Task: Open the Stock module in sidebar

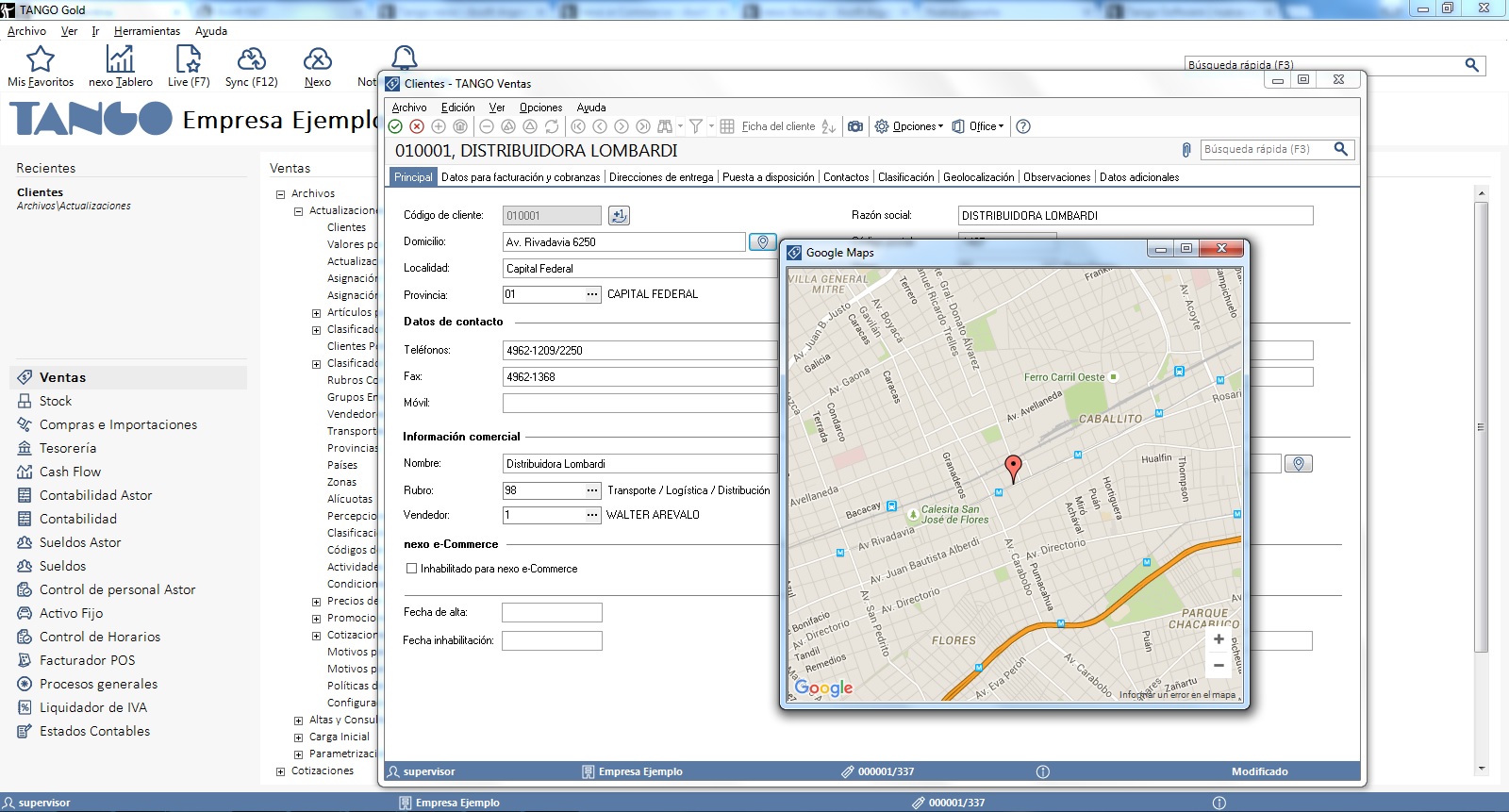Action: click(x=55, y=401)
